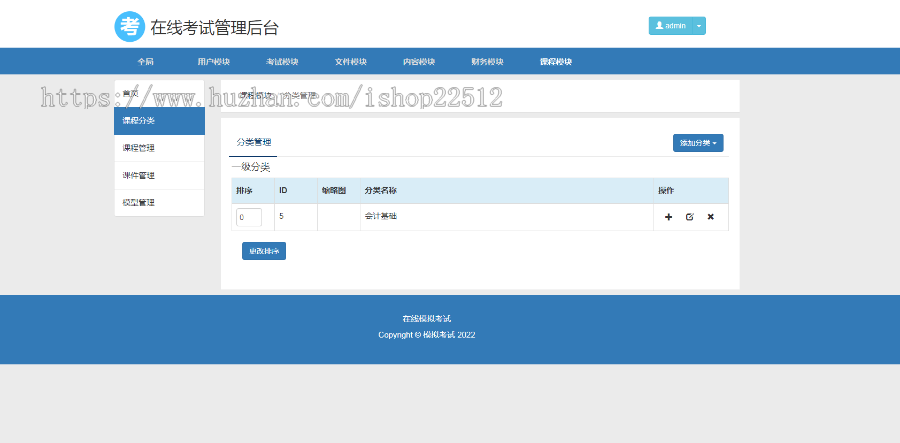900x443 pixels.
Task: Go to 首页 in the sidebar
Action: click(x=159, y=94)
